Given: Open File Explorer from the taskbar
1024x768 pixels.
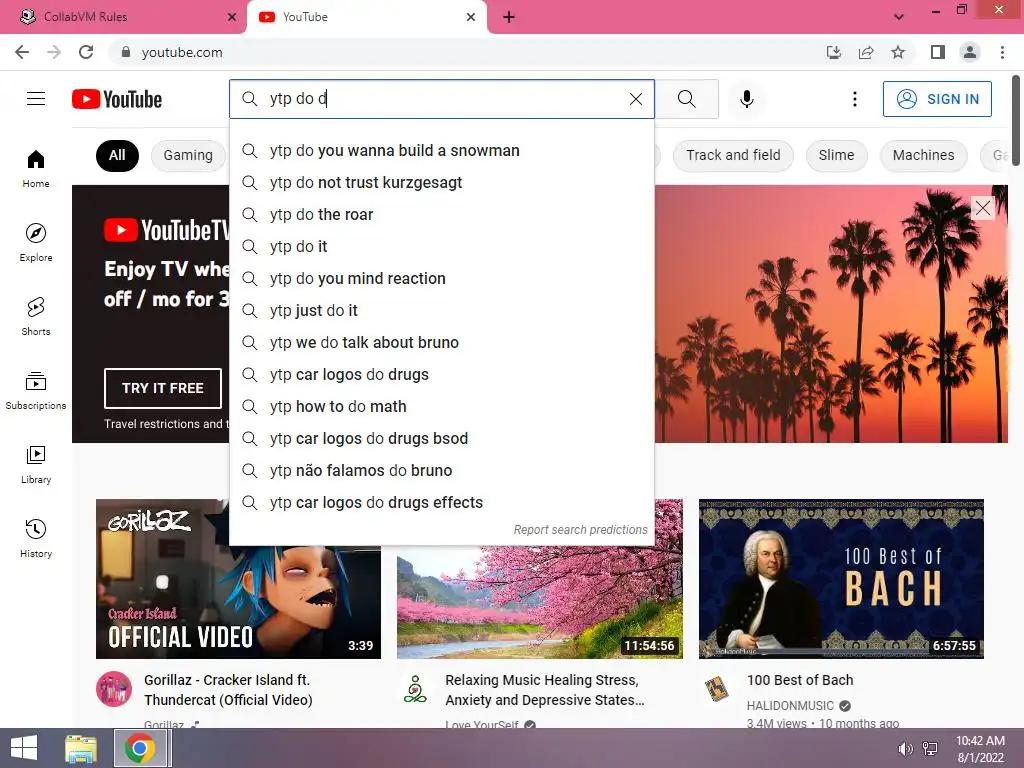Looking at the screenshot, I should point(81,748).
